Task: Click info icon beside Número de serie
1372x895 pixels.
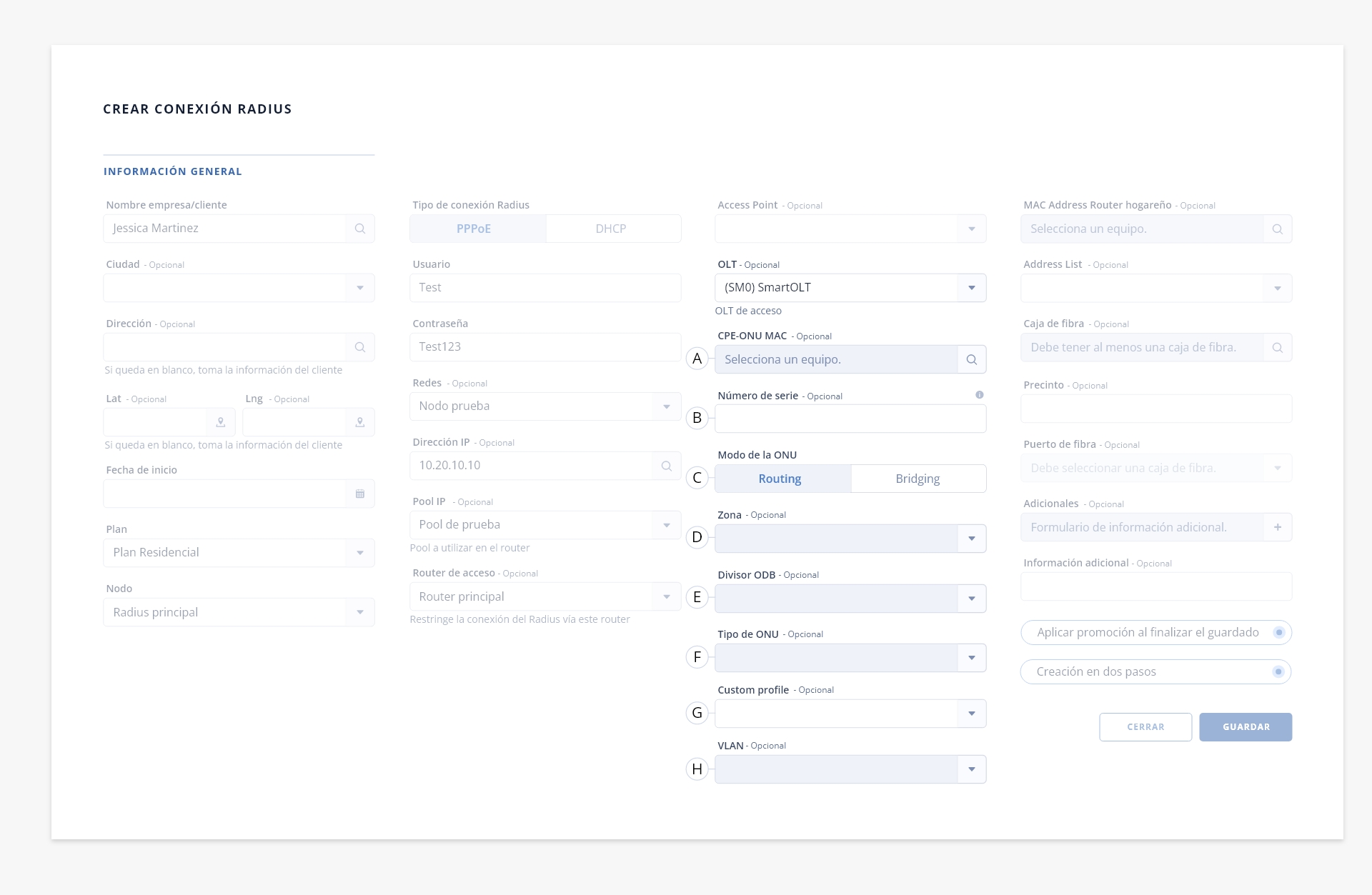Action: pos(980,395)
